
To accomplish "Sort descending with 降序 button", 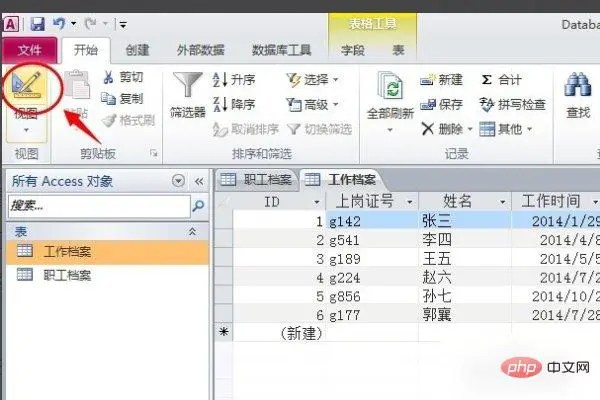I will tap(236, 104).
